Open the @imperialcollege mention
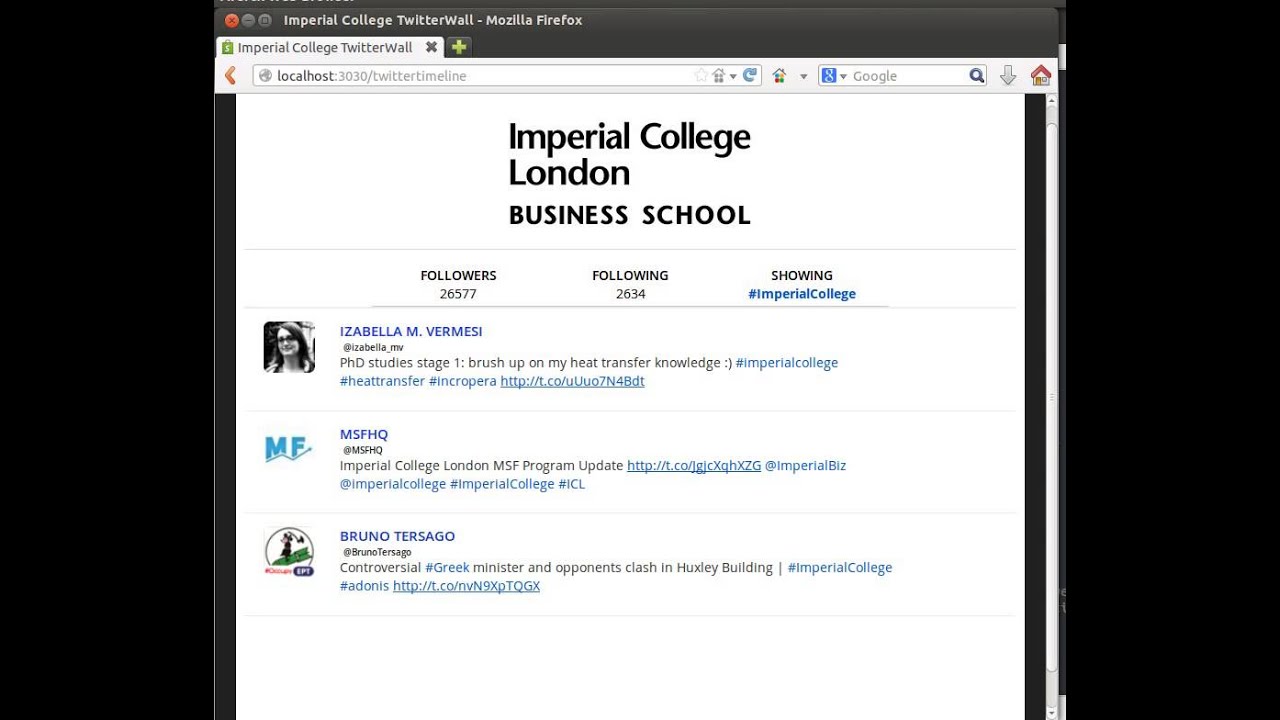 coord(393,484)
